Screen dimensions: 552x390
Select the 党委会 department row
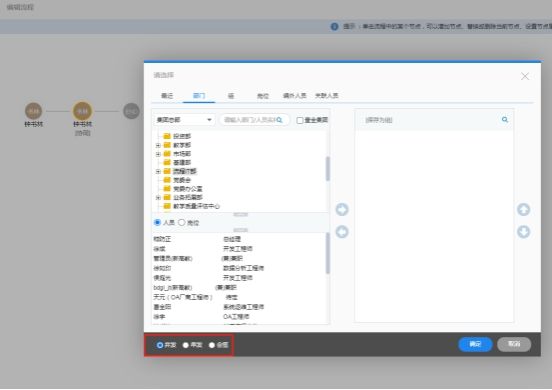coord(182,180)
